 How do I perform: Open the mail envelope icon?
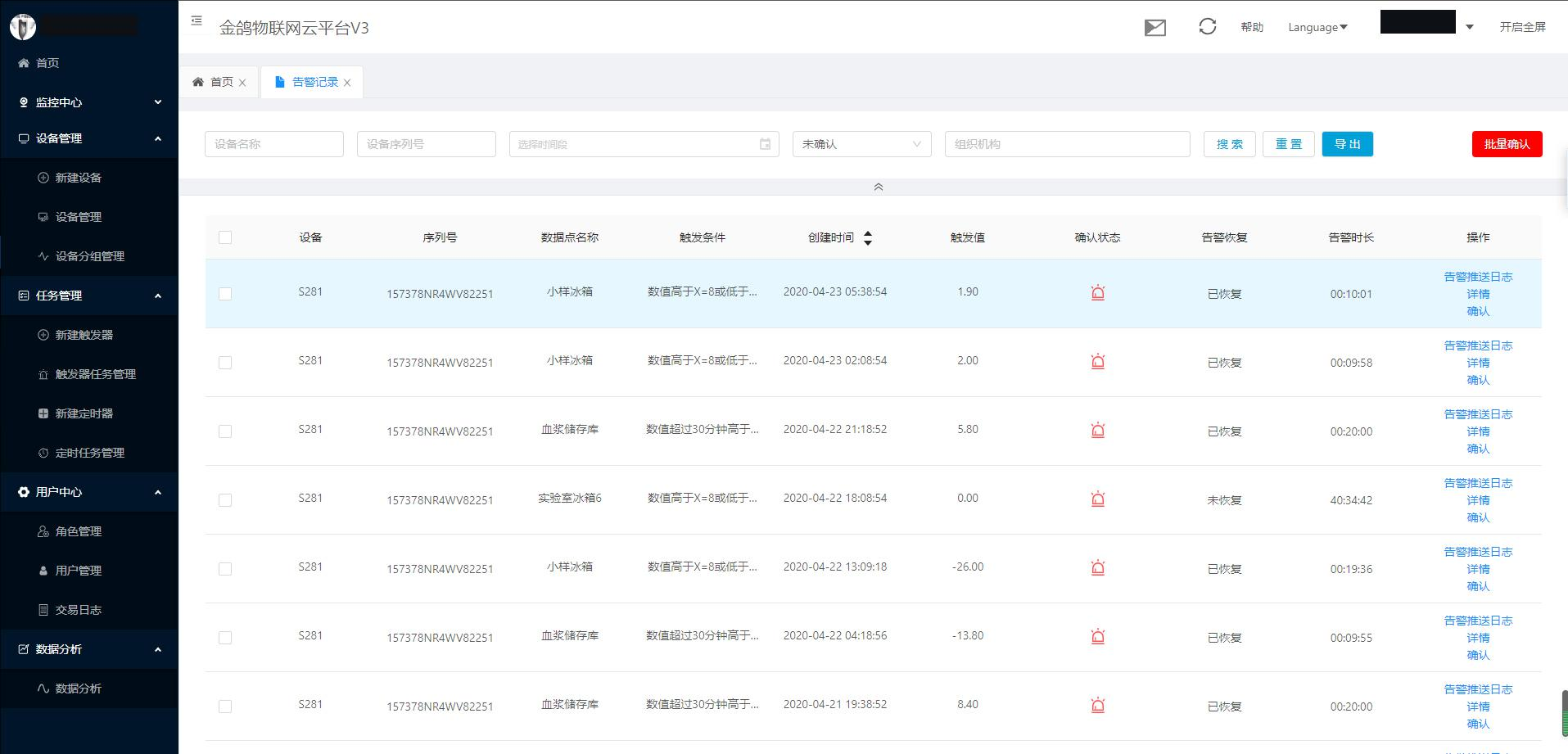click(x=1155, y=28)
